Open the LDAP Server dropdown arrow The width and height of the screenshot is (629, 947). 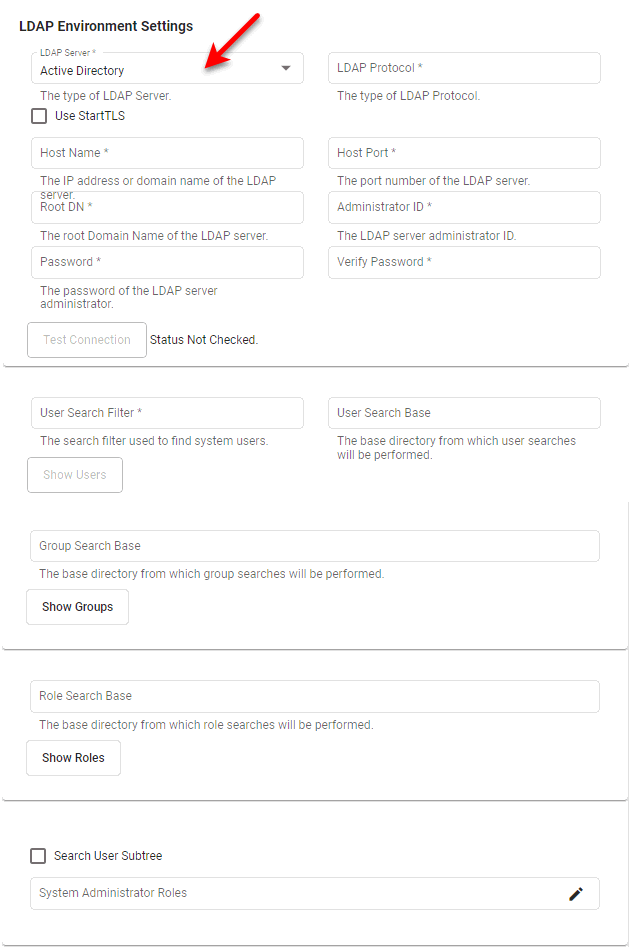click(288, 68)
